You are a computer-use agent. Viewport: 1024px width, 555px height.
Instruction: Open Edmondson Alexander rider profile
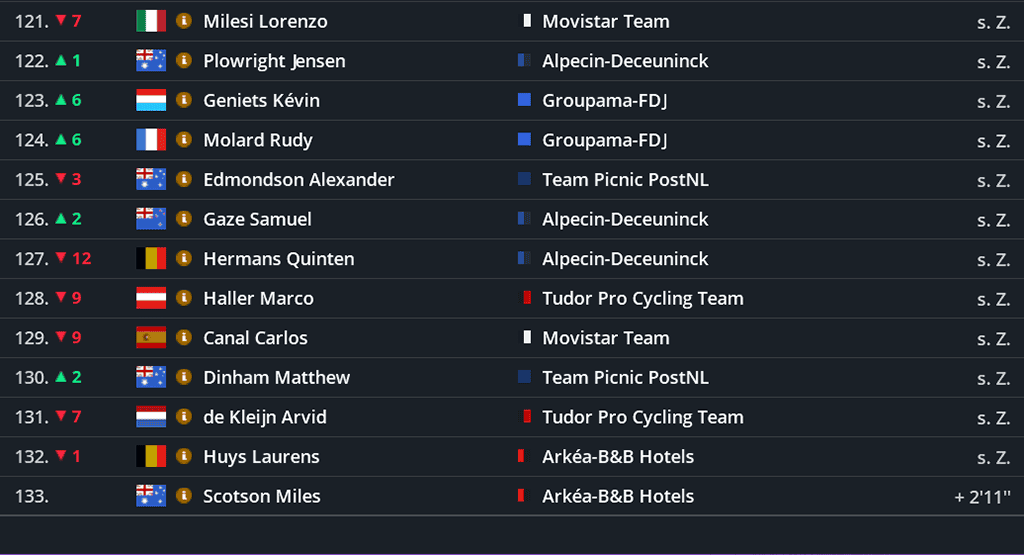299,180
